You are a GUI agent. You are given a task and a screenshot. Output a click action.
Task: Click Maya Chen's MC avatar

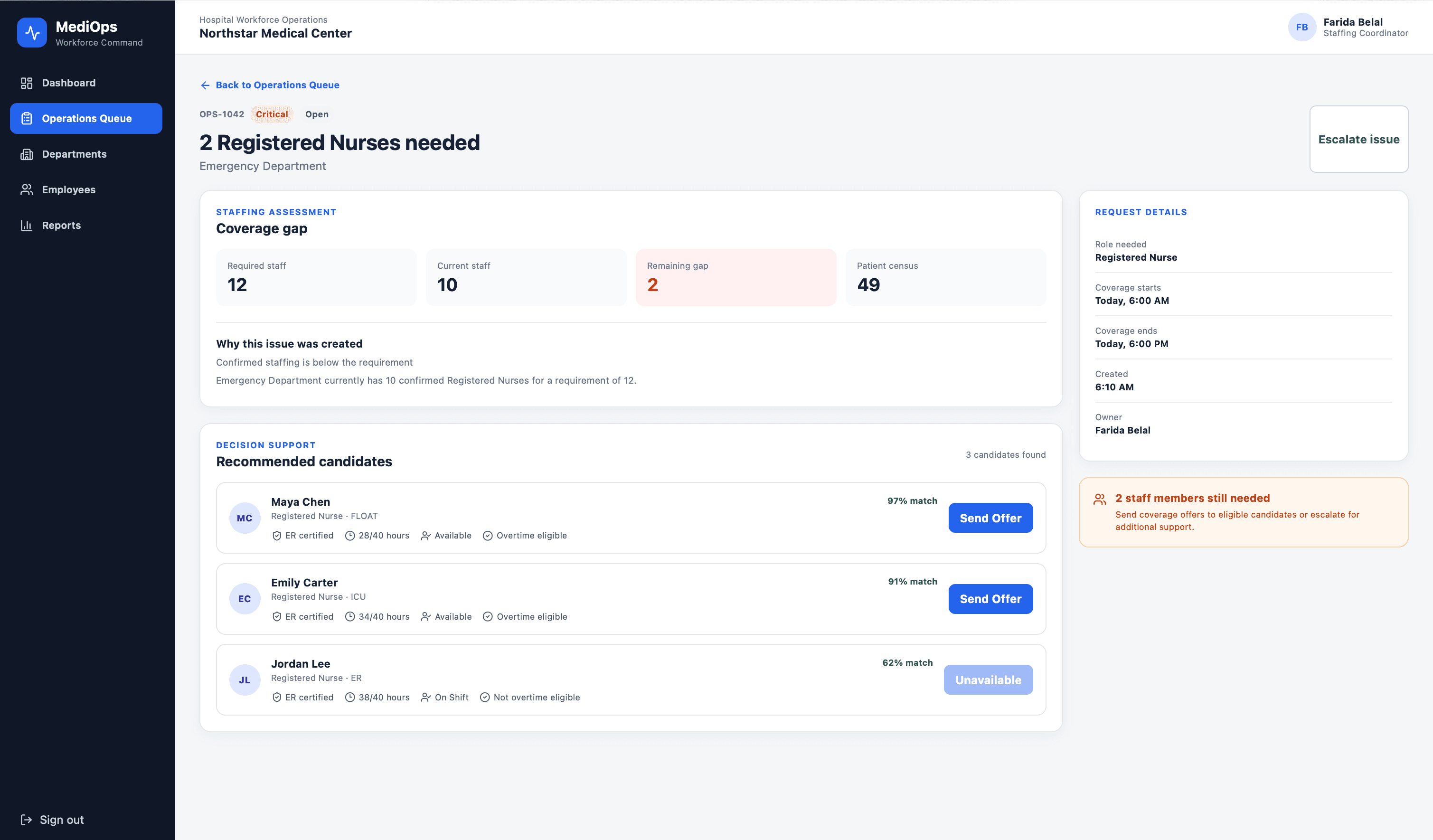[x=245, y=518]
